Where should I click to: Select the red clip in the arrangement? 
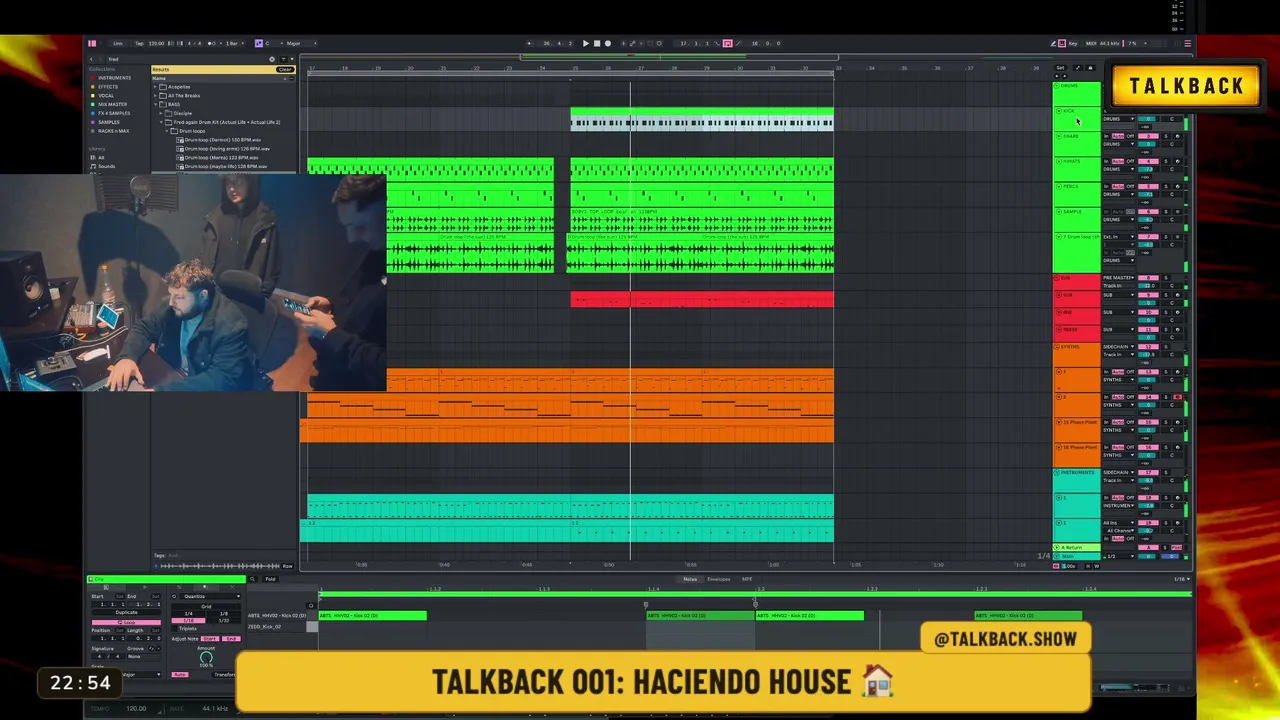pyautogui.click(x=701, y=300)
